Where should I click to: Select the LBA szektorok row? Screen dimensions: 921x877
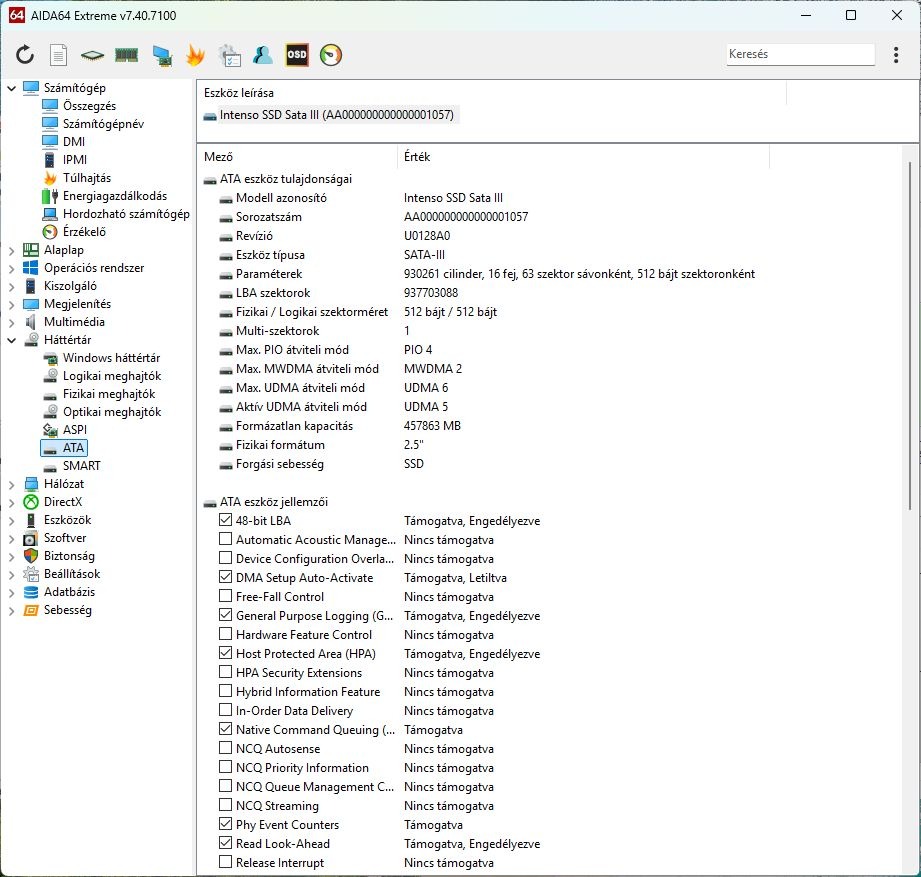tap(338, 293)
